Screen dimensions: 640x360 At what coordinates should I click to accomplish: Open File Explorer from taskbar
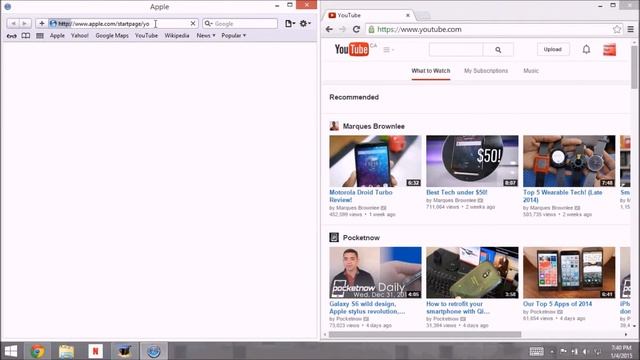point(66,351)
